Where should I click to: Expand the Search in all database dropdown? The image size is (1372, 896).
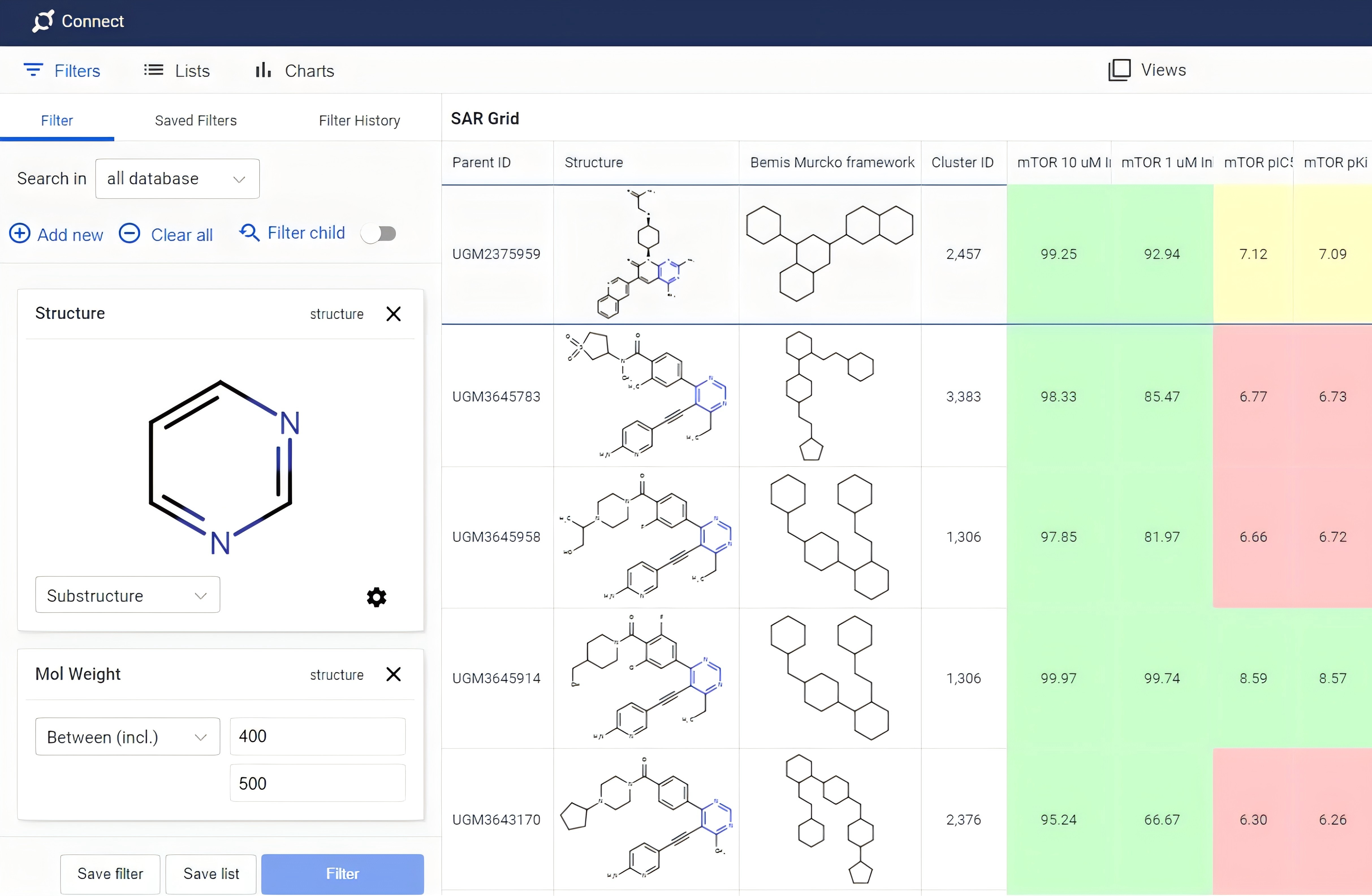point(177,179)
